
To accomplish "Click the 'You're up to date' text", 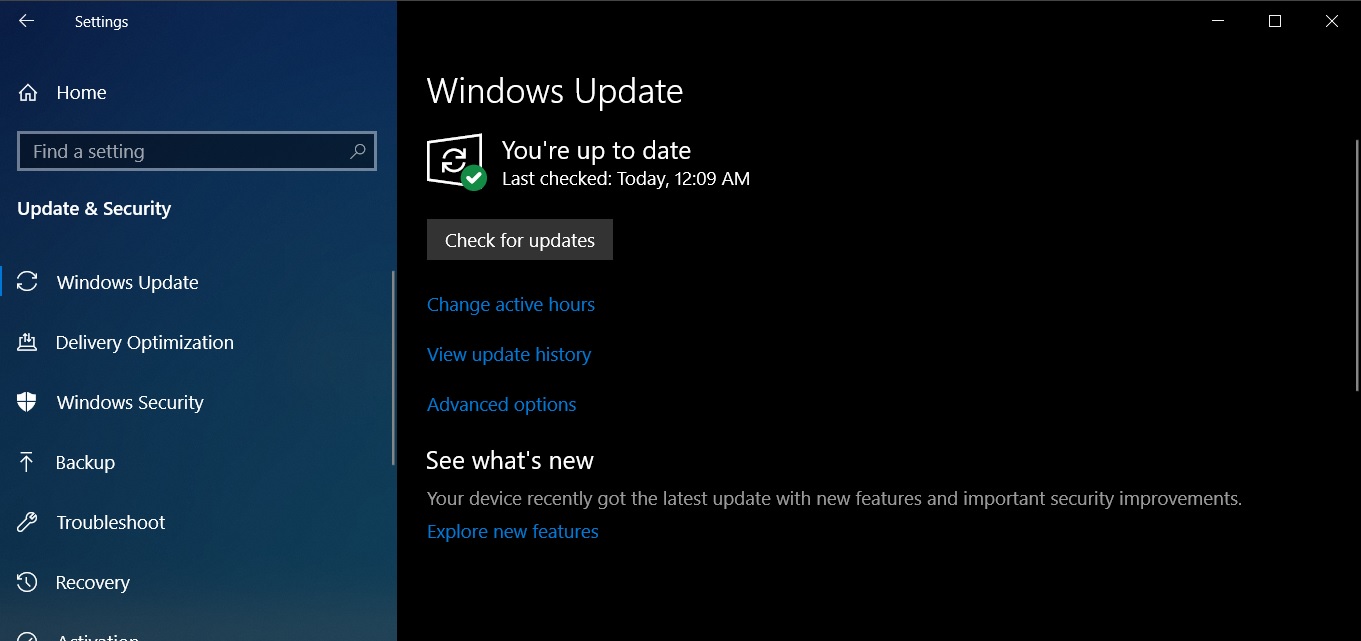I will (596, 151).
